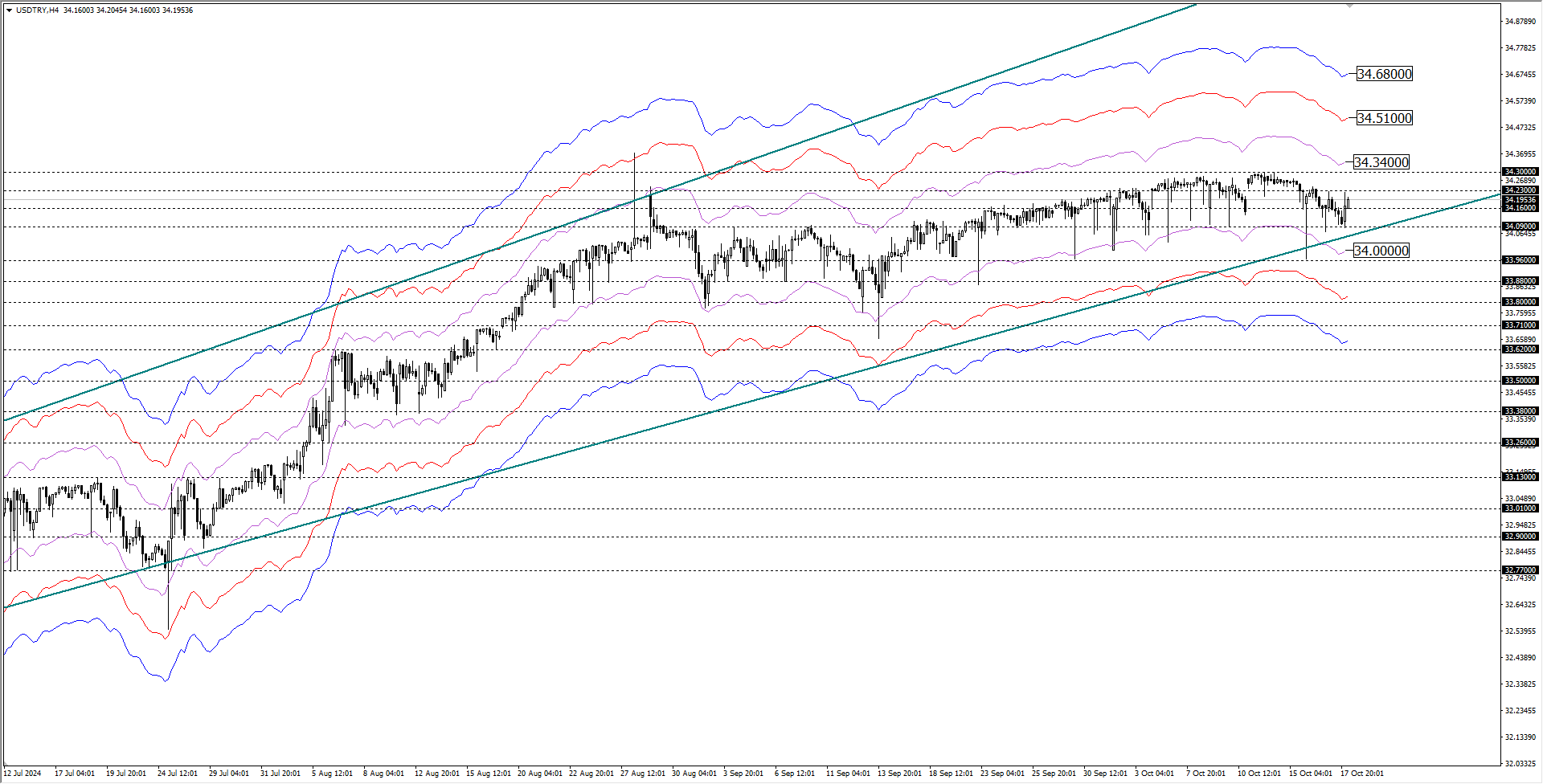Click the 32.90000 horizontal line price tag
Screen dimensions: 1543x784
point(1520,537)
